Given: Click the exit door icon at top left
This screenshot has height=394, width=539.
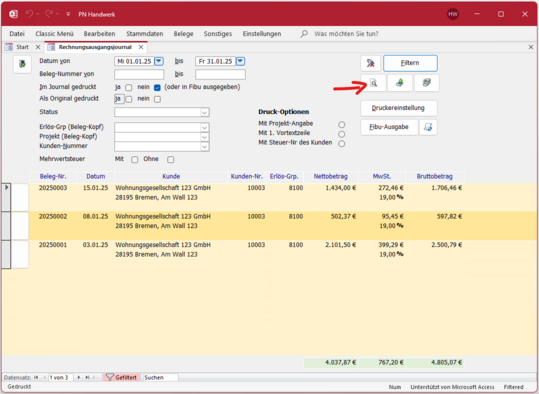Looking at the screenshot, I should [x=22, y=64].
